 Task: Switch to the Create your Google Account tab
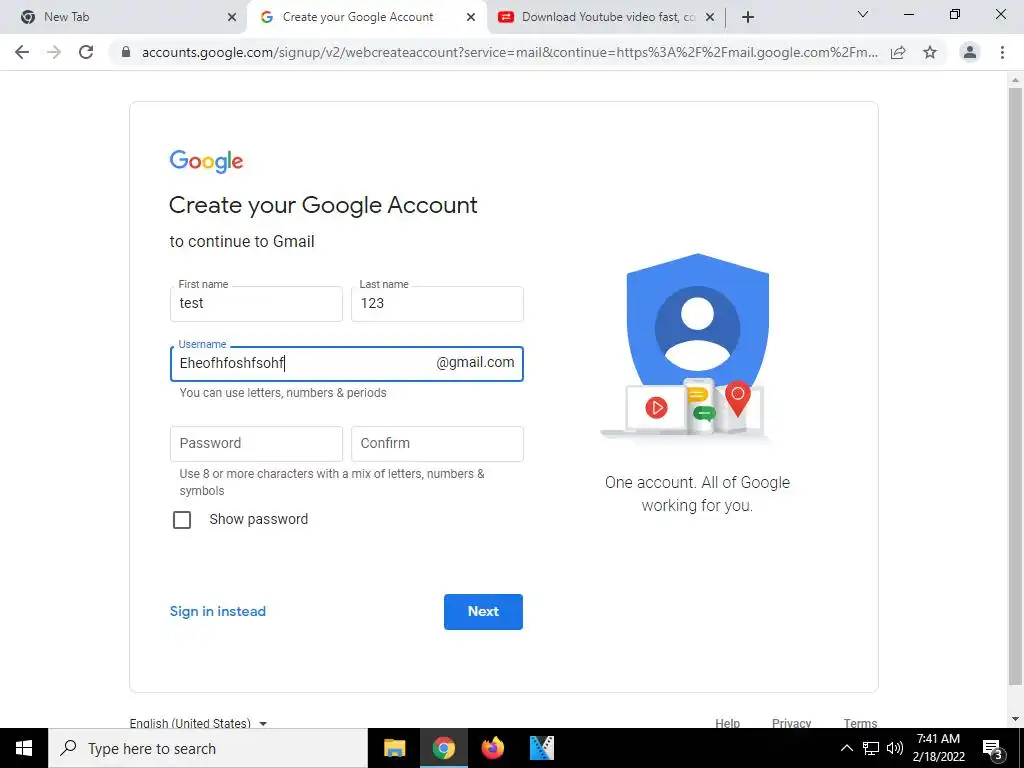pyautogui.click(x=367, y=17)
